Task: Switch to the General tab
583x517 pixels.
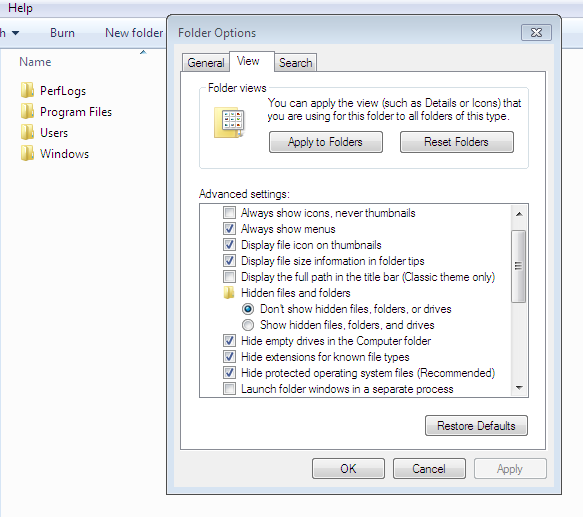Action: tap(206, 62)
